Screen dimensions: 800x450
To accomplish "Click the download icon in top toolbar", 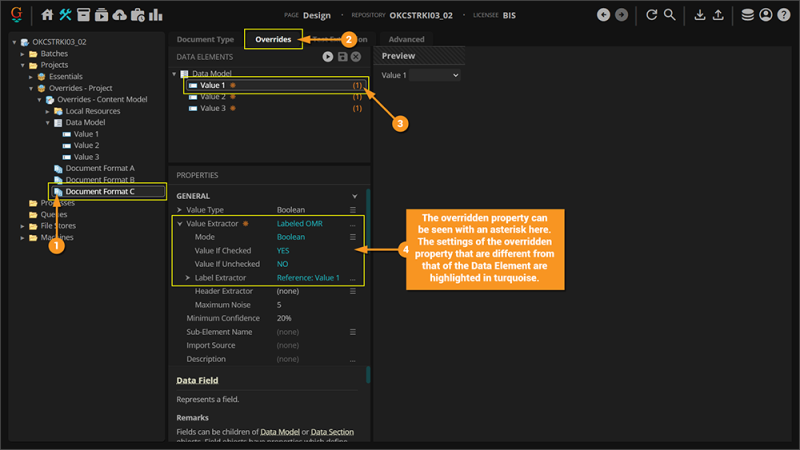I will point(700,15).
